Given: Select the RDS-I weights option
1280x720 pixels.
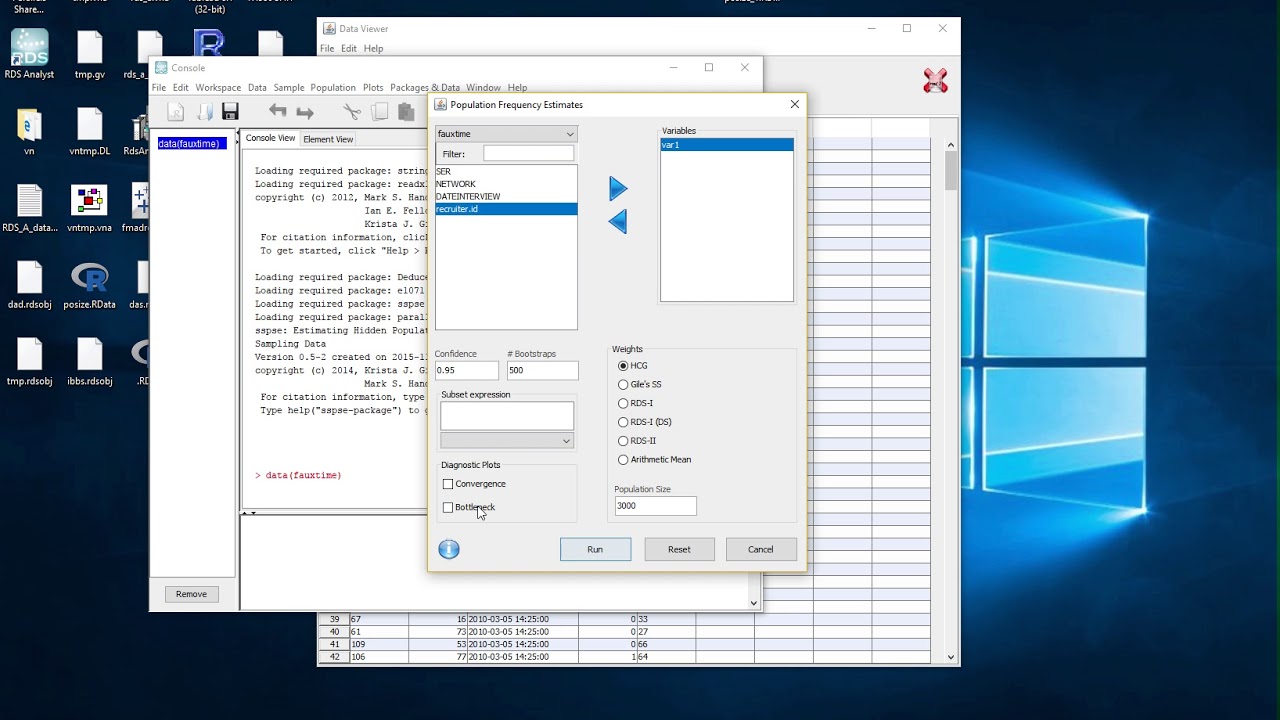Looking at the screenshot, I should (x=623, y=403).
